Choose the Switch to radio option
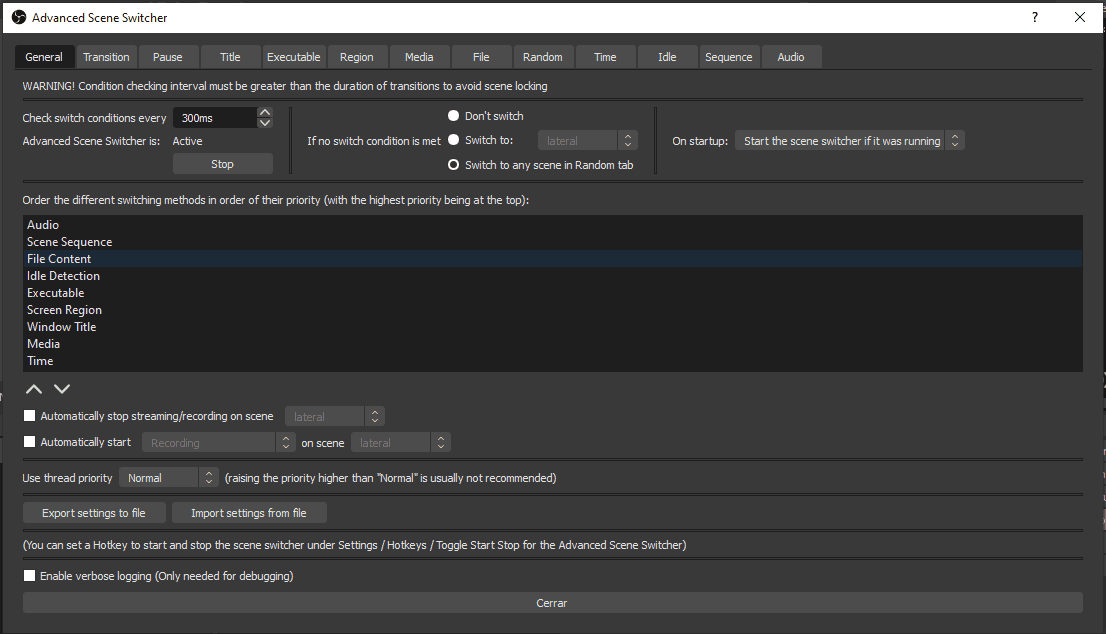The height and width of the screenshot is (634, 1106). pyautogui.click(x=454, y=140)
